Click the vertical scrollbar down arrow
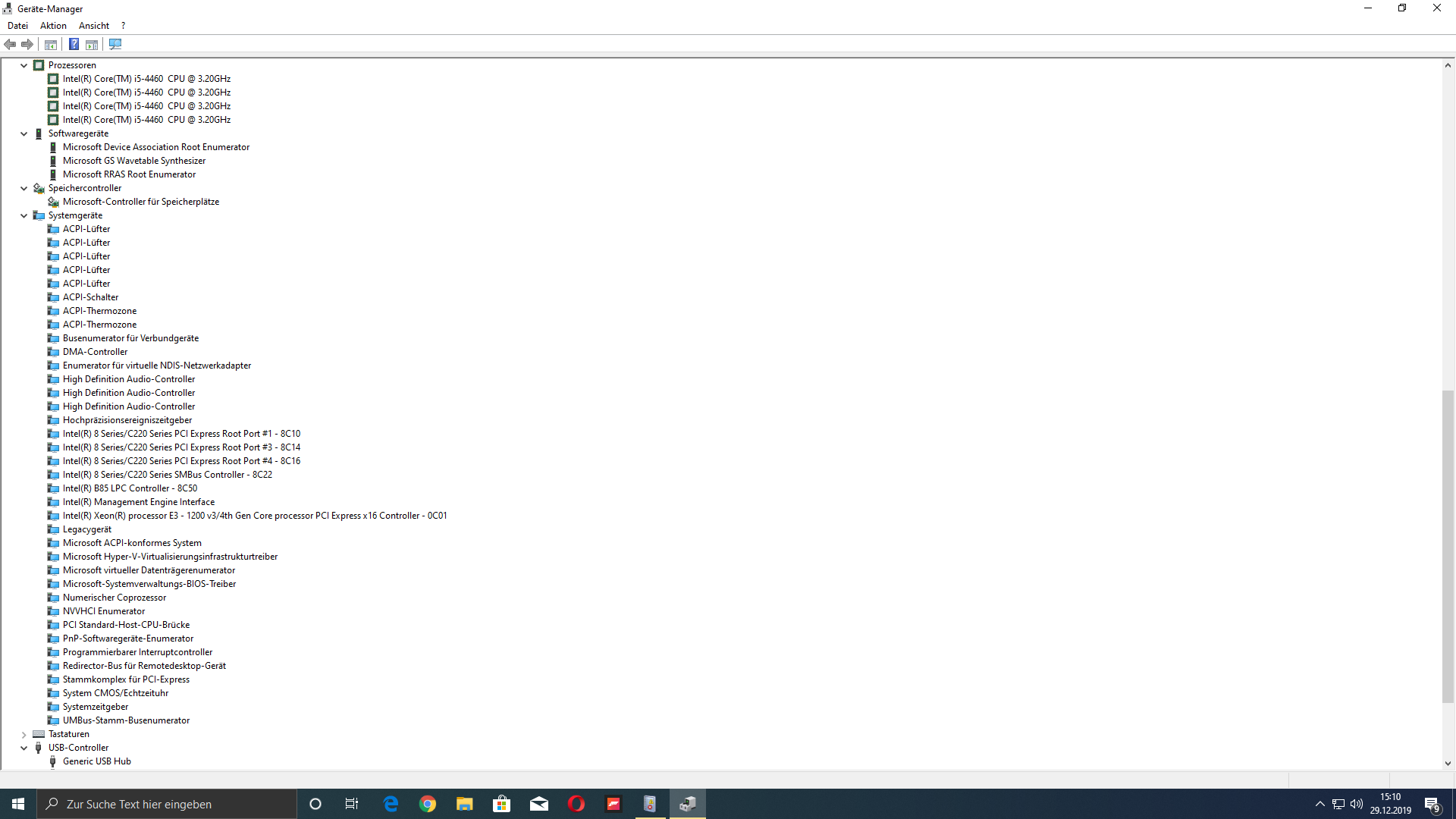Screen dimensions: 1456x819 [1448, 764]
